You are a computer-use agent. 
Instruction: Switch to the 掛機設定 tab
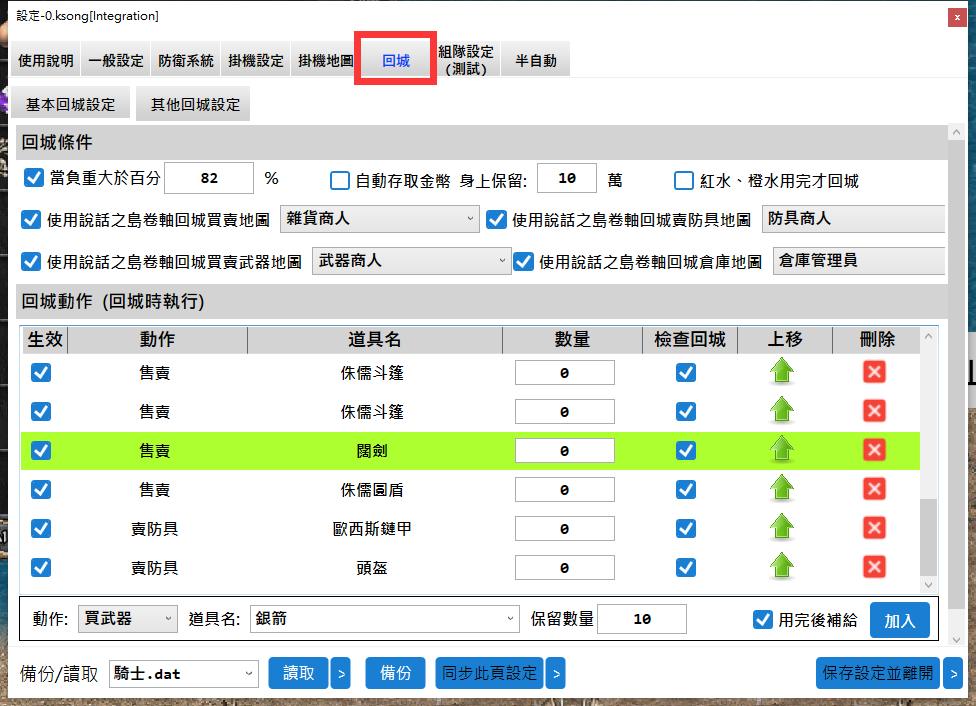(256, 61)
